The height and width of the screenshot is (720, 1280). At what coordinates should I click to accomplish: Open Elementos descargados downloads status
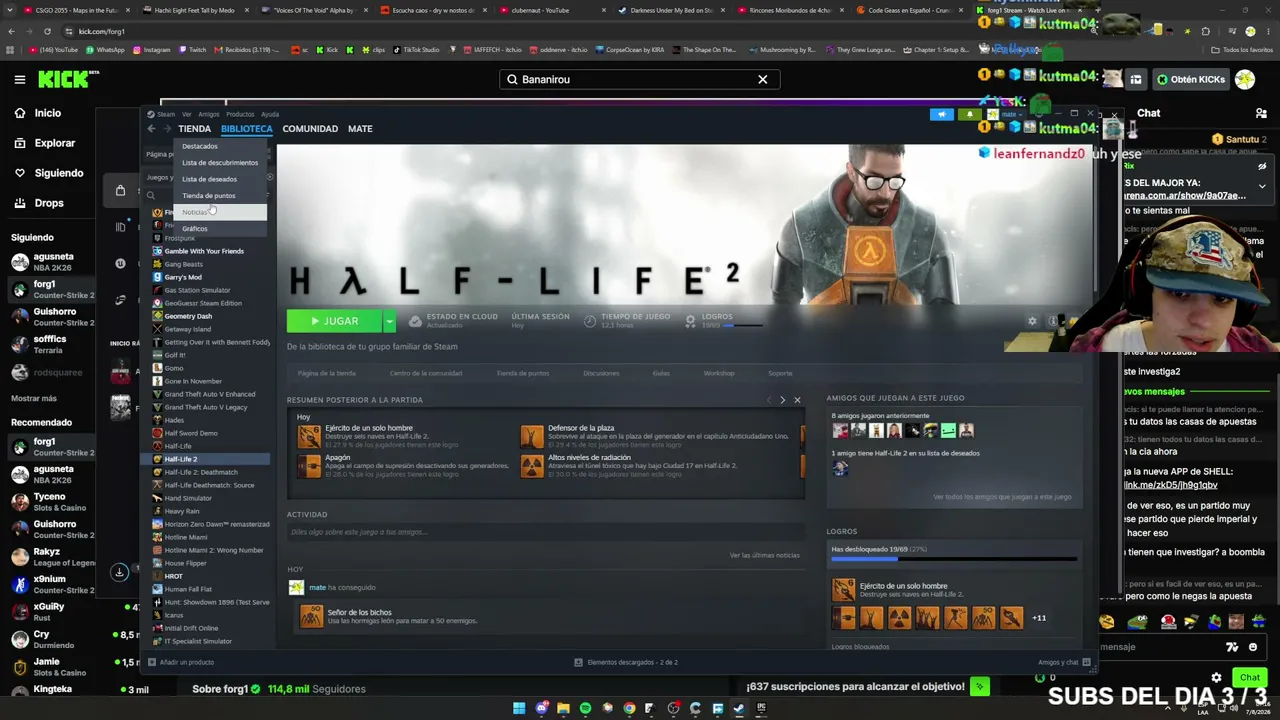626,662
